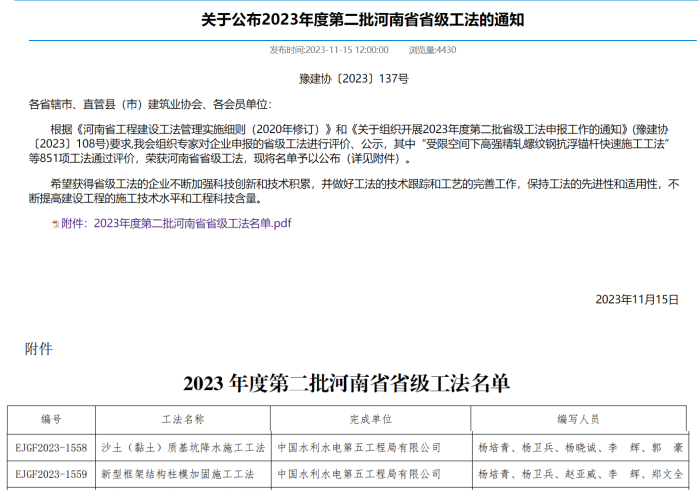This screenshot has height=497, width=699.
Task: Select the document number 豫建协〔2023〕137号
Action: pos(354,79)
